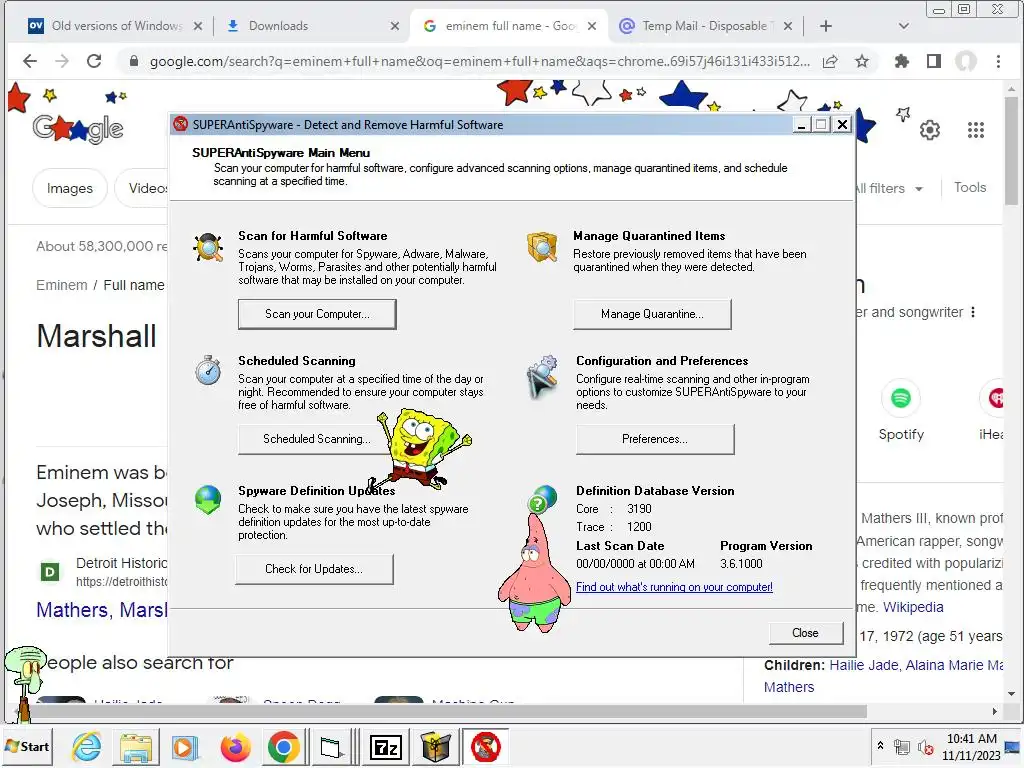Open more options beside 'and songwriter'

[x=973, y=312]
